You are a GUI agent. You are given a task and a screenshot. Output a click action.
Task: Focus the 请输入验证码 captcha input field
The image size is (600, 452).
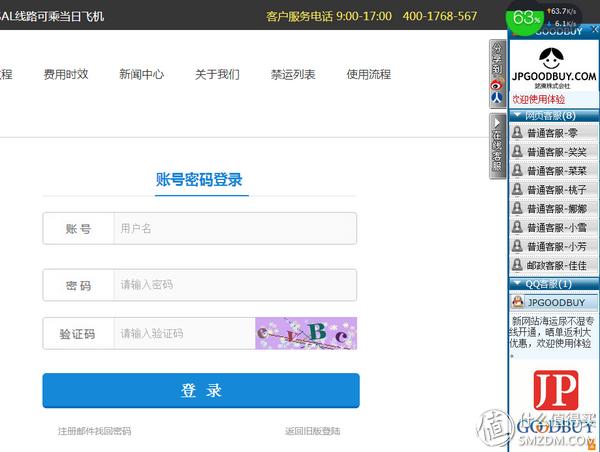click(x=184, y=333)
